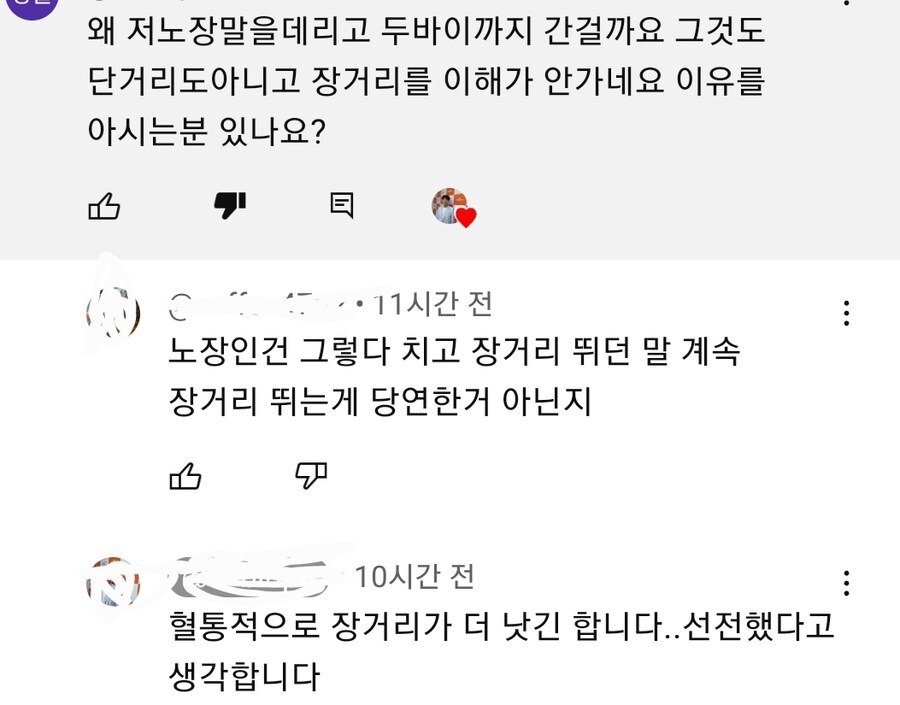900x705 pixels.
Task: Dislike the reply about 장거리 racing
Action: [310, 478]
